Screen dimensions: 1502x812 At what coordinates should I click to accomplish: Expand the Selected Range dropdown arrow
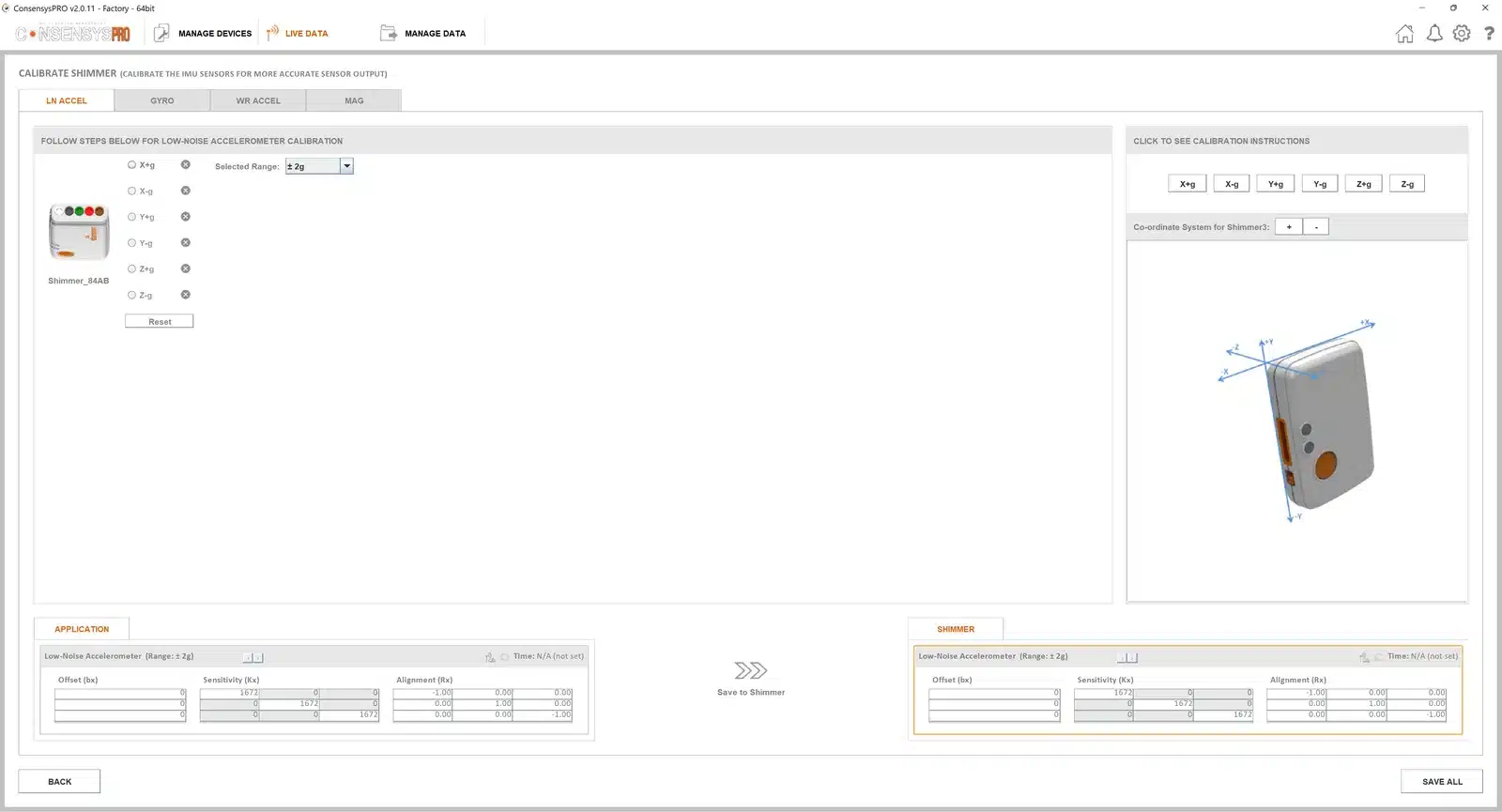(346, 166)
